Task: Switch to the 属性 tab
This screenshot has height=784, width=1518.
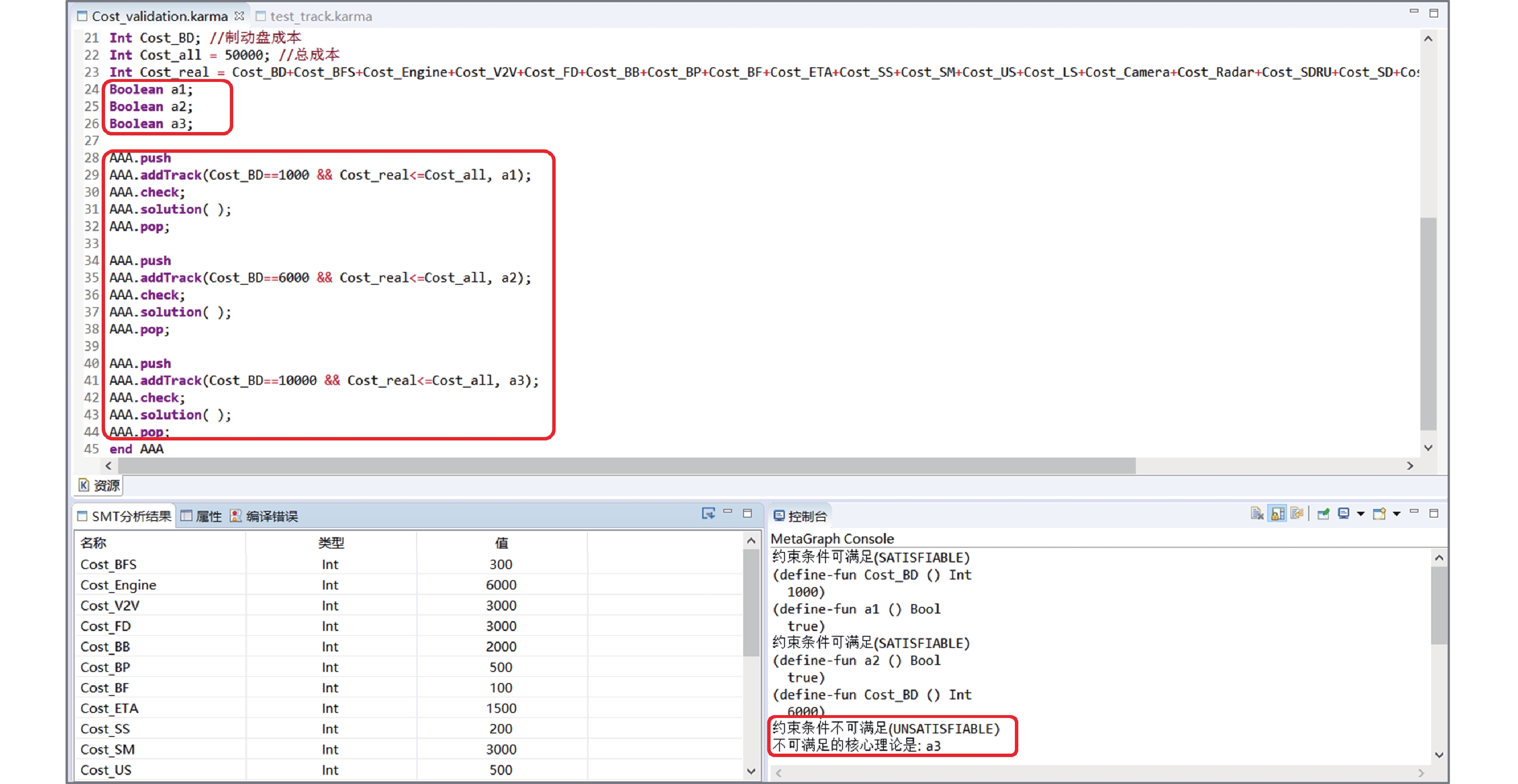Action: click(x=201, y=517)
